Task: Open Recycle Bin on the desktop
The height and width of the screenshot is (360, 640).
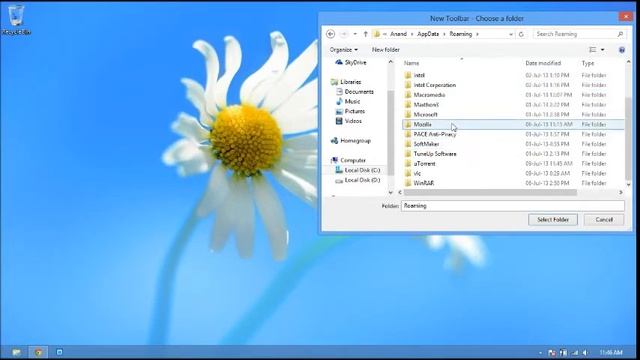Action: point(16,19)
